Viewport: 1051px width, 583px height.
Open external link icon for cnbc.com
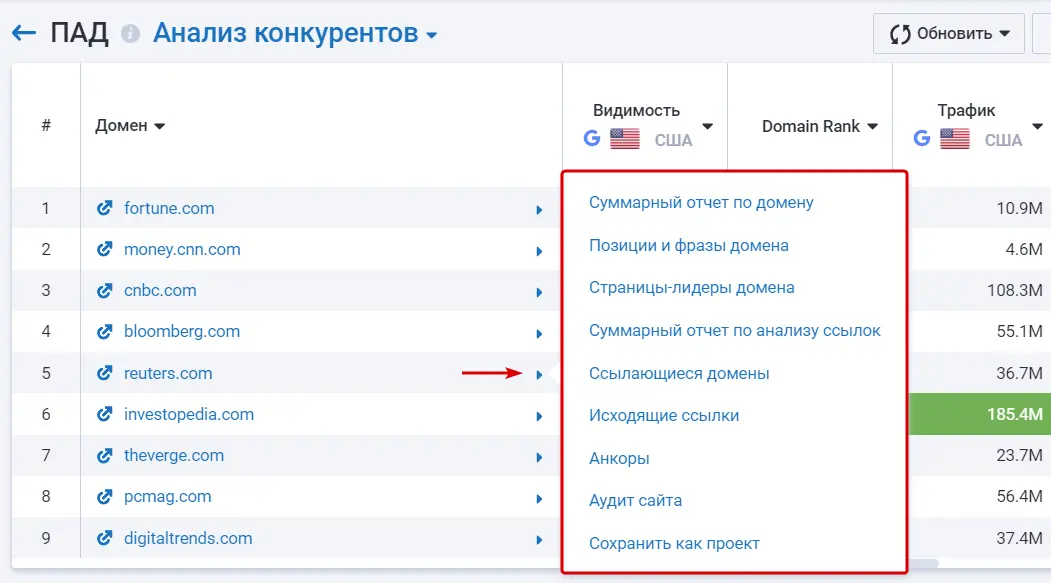click(x=105, y=291)
